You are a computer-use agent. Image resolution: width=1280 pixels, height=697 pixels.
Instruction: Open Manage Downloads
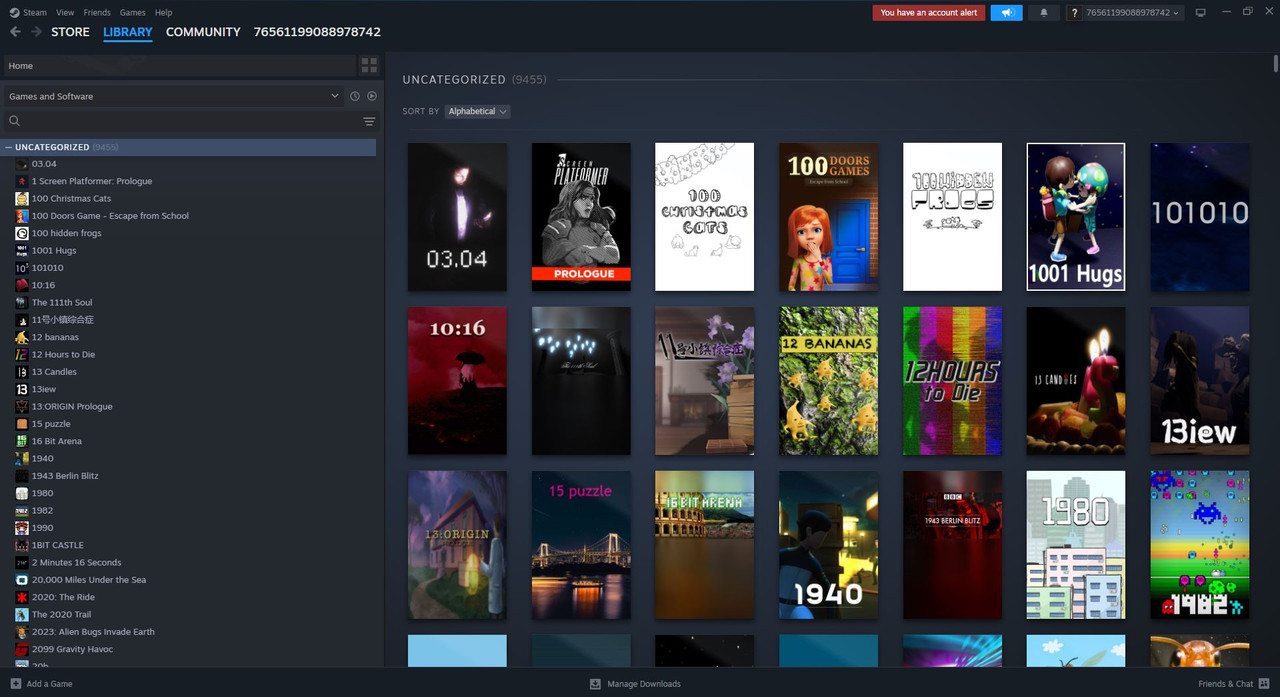635,684
